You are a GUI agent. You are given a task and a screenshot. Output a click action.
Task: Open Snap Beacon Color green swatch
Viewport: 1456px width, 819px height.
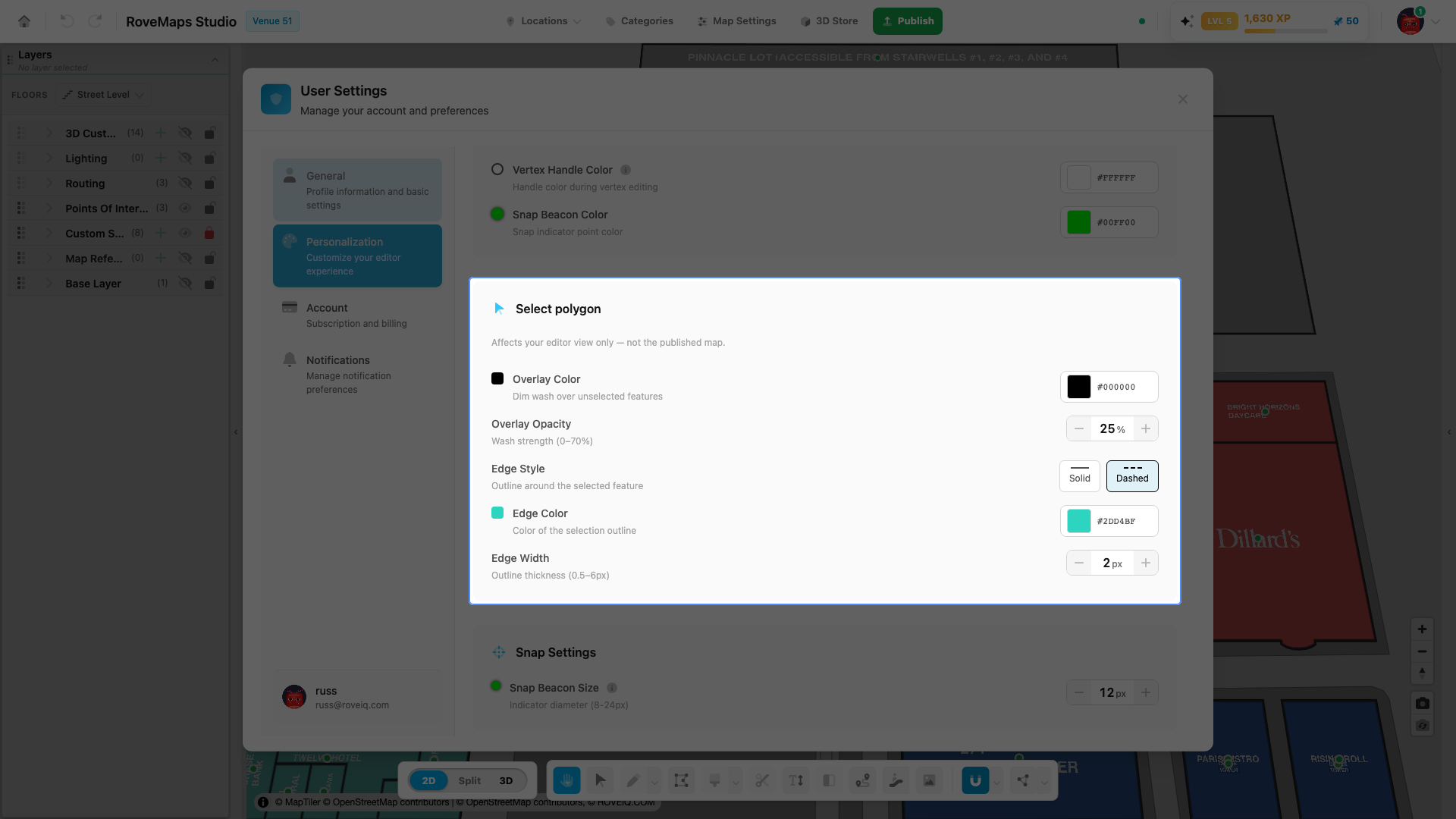1079,222
